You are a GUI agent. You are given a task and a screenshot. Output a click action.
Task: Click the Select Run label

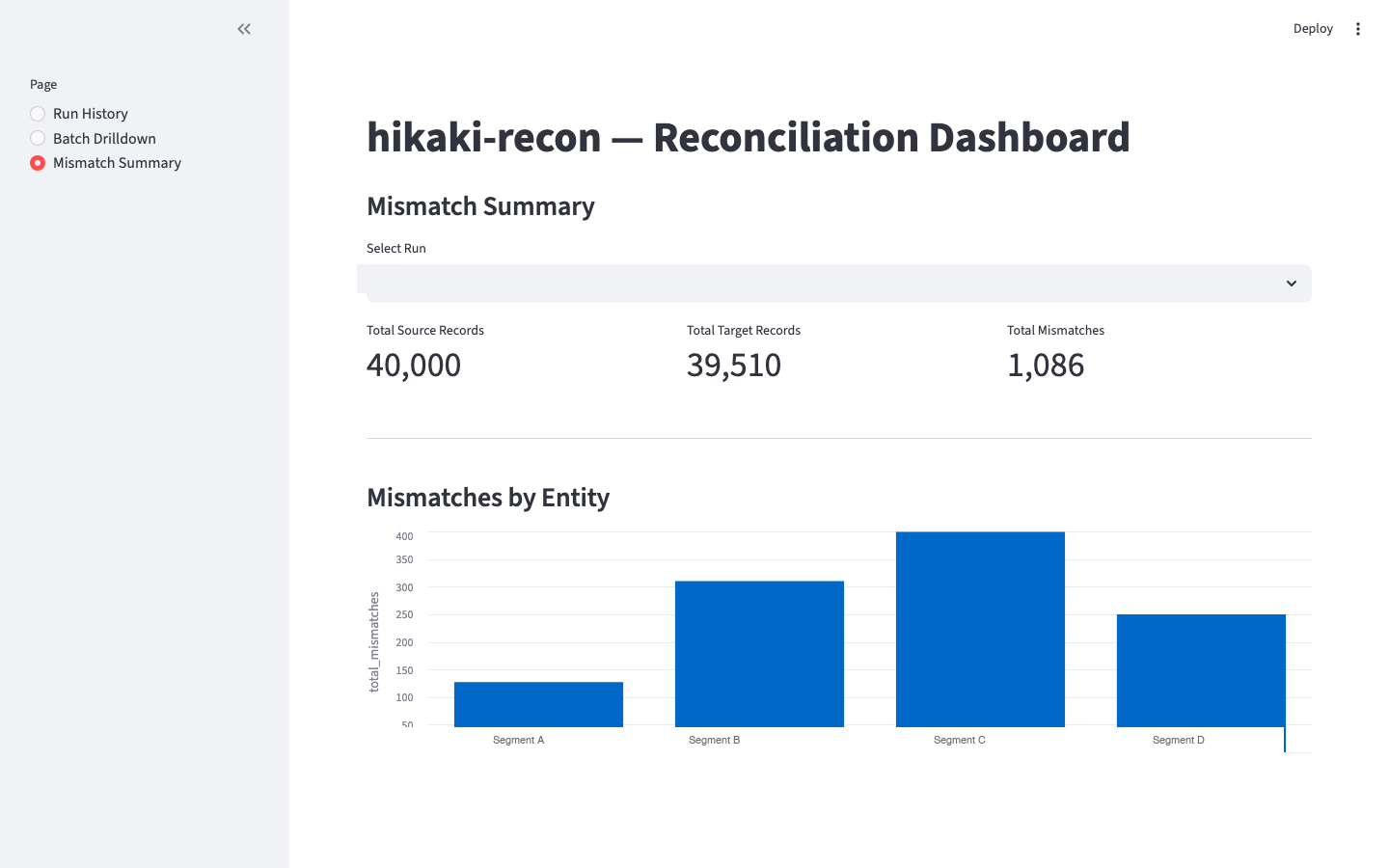pos(396,249)
